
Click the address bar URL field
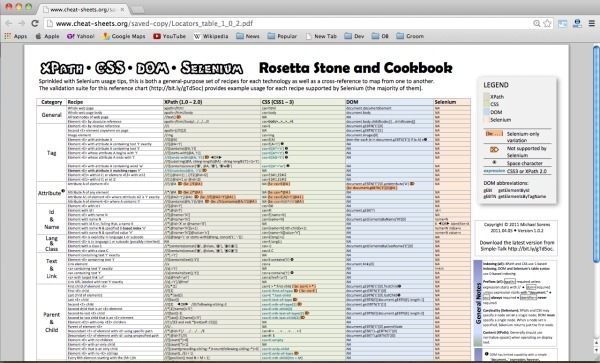pos(287,23)
